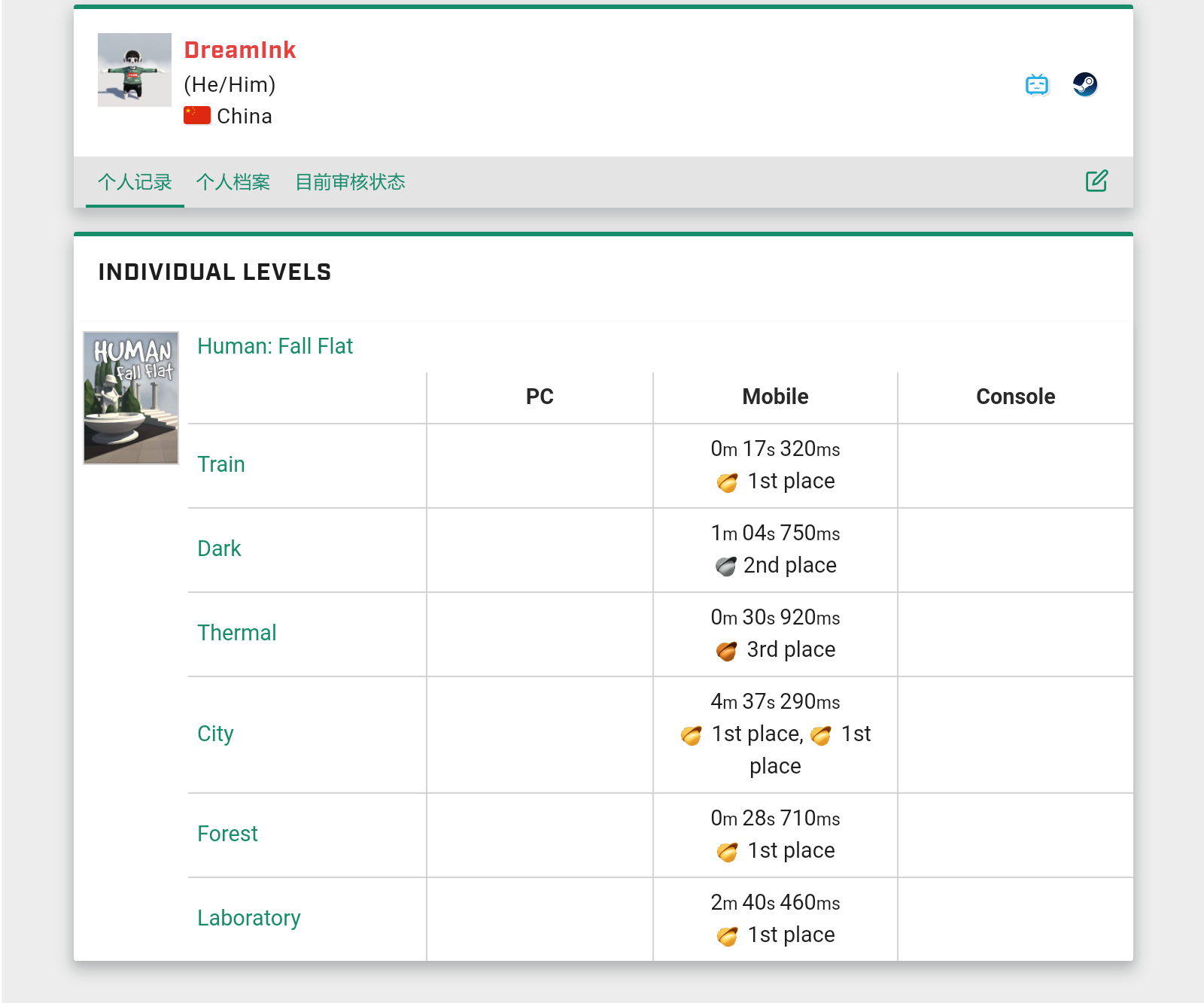Click the City run time 4m 37s 290ms
The width and height of the screenshot is (1204, 1003).
click(775, 701)
